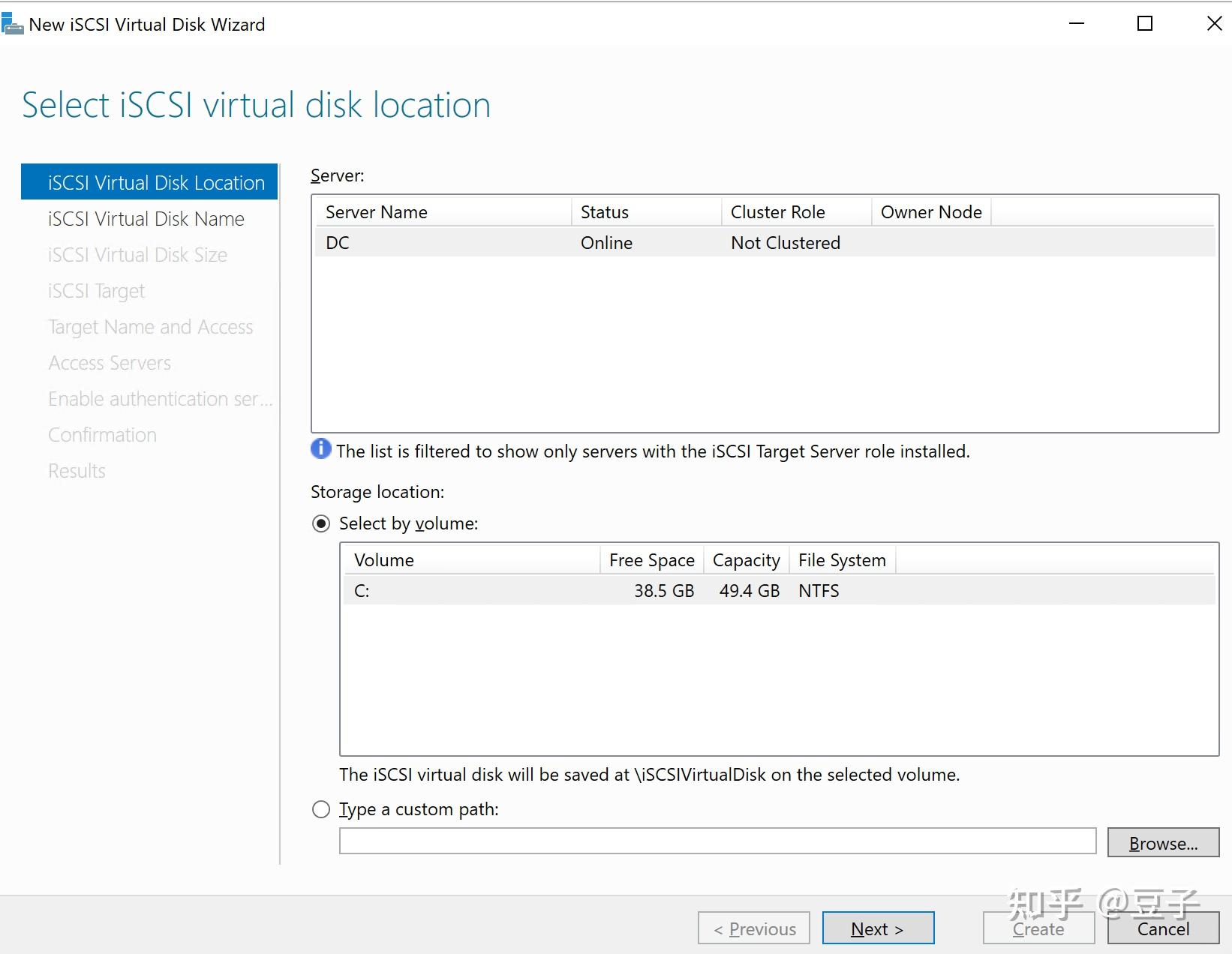
Task: Choose the 'Type a custom path' option
Action: (321, 809)
